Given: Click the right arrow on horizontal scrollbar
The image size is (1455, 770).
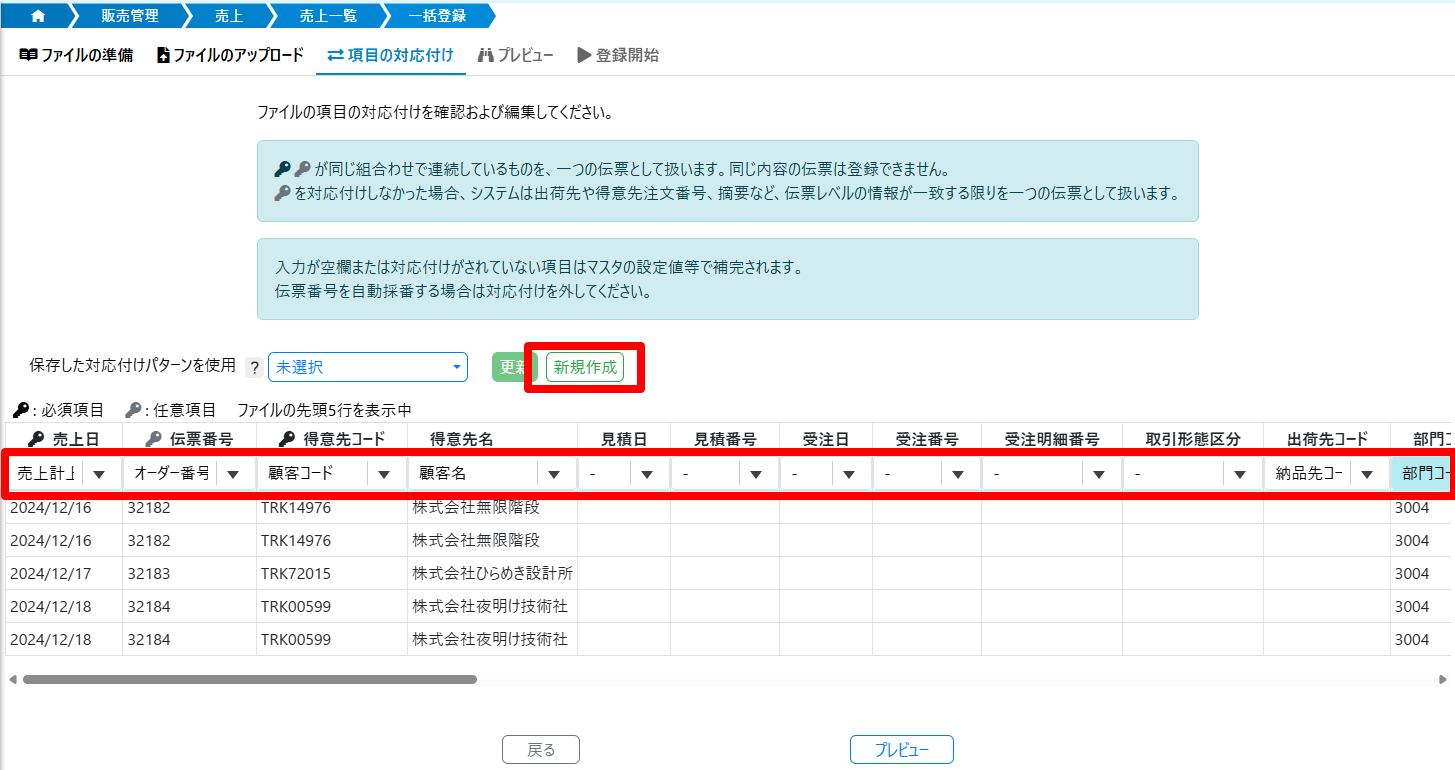Looking at the screenshot, I should pyautogui.click(x=1442, y=679).
